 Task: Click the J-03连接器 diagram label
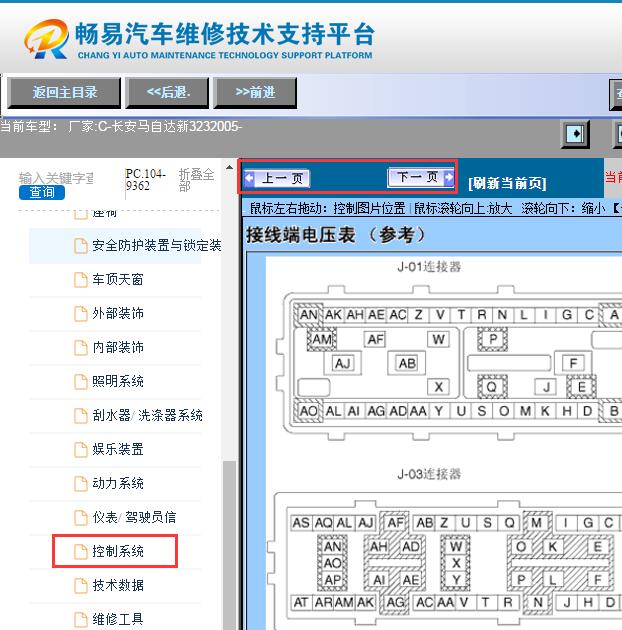429,474
